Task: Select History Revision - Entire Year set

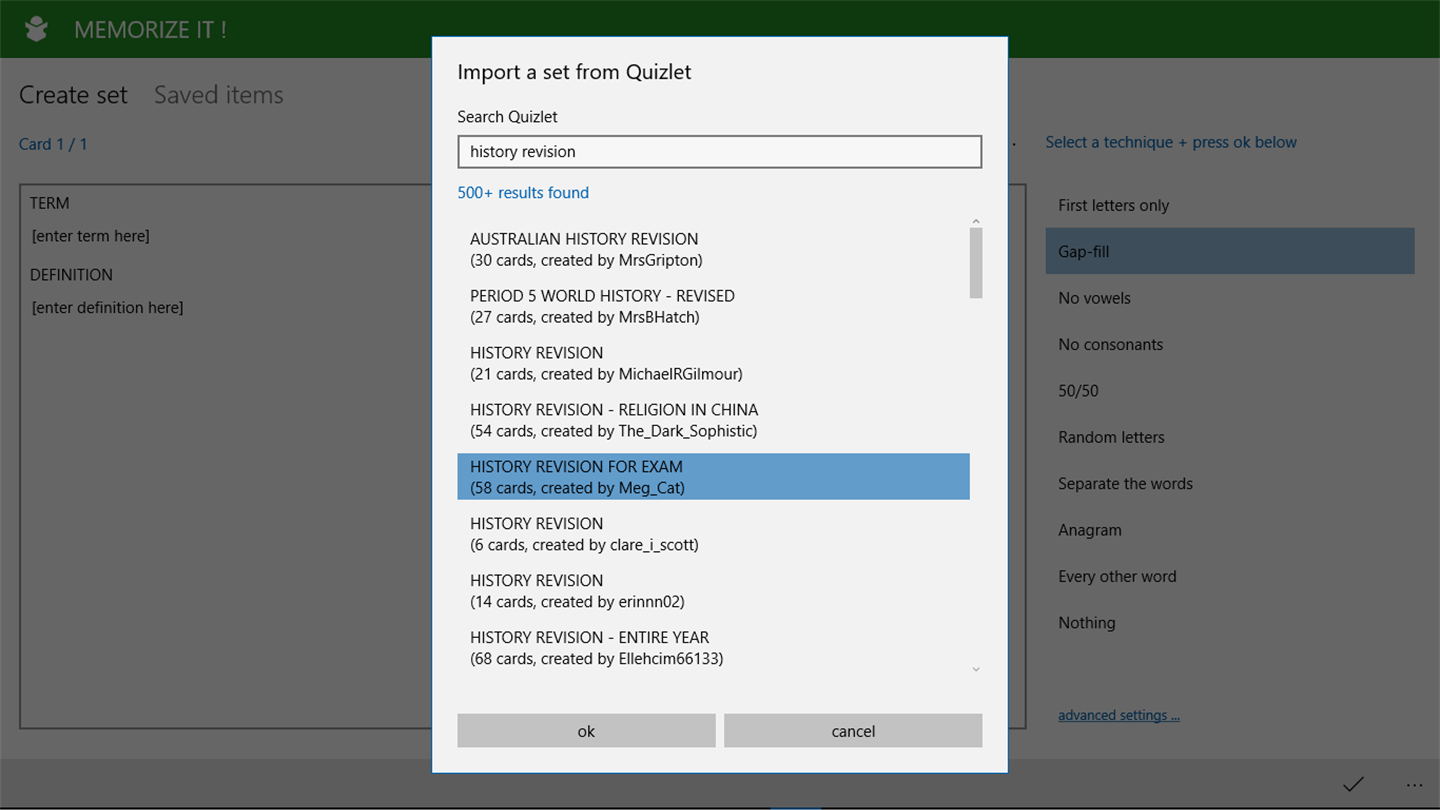Action: (714, 648)
